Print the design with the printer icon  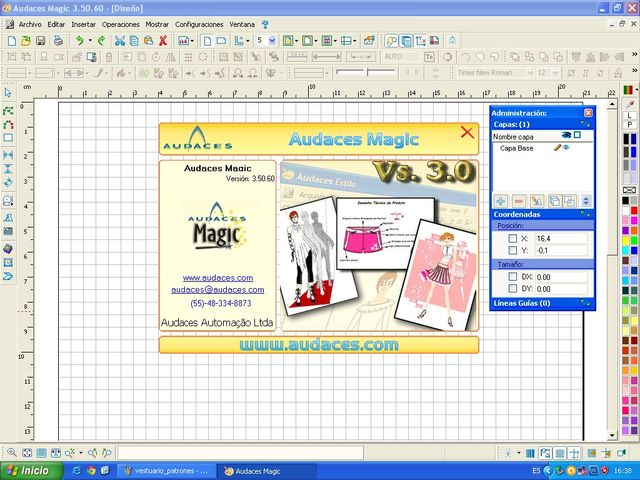click(x=58, y=40)
